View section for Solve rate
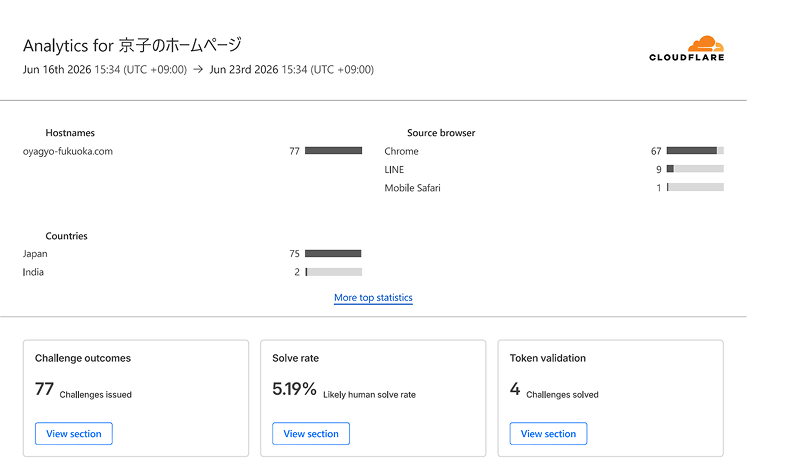Screen dimensions: 800x467 [311, 433]
